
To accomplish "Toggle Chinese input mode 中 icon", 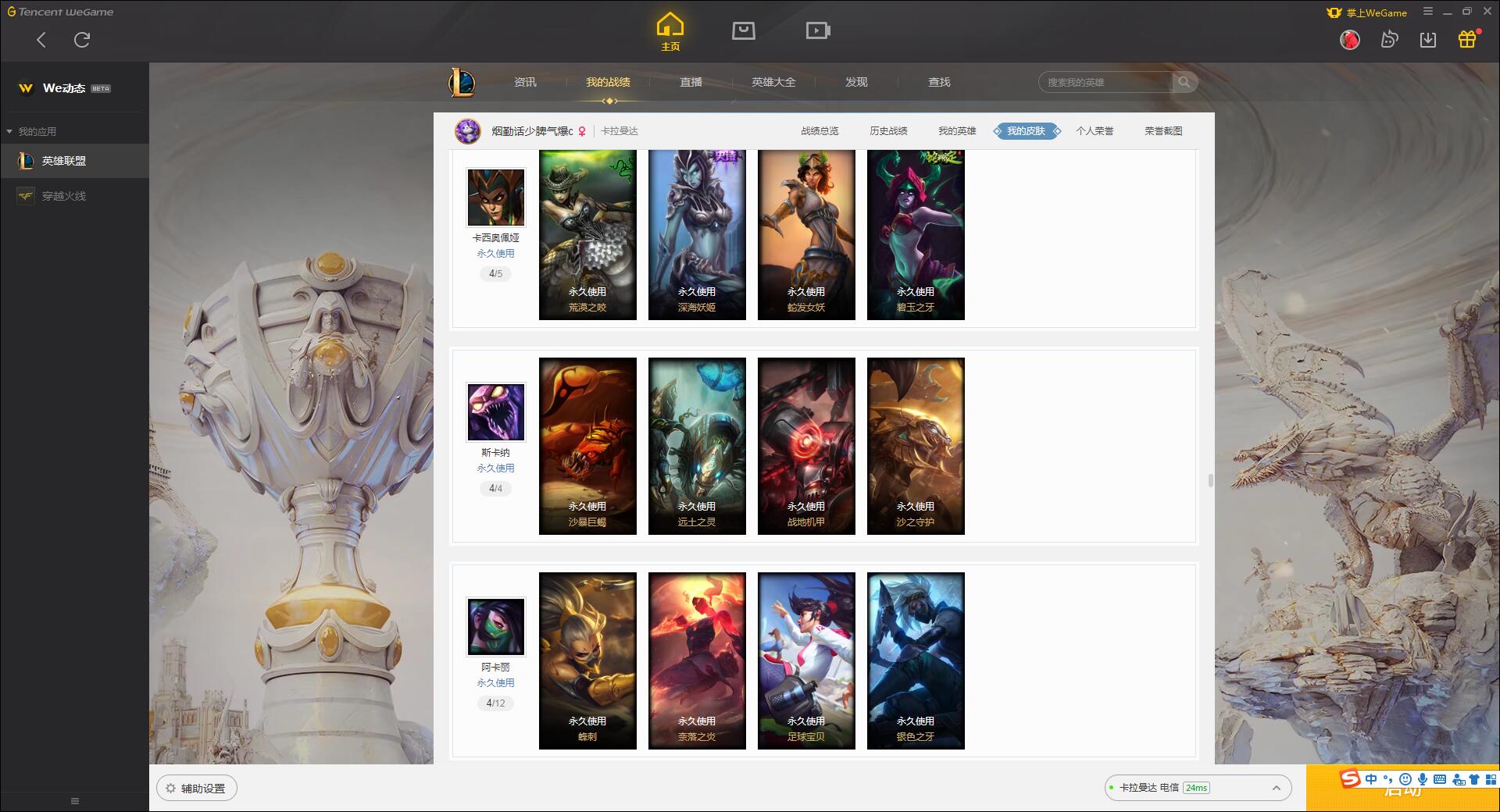I will coord(1371,779).
